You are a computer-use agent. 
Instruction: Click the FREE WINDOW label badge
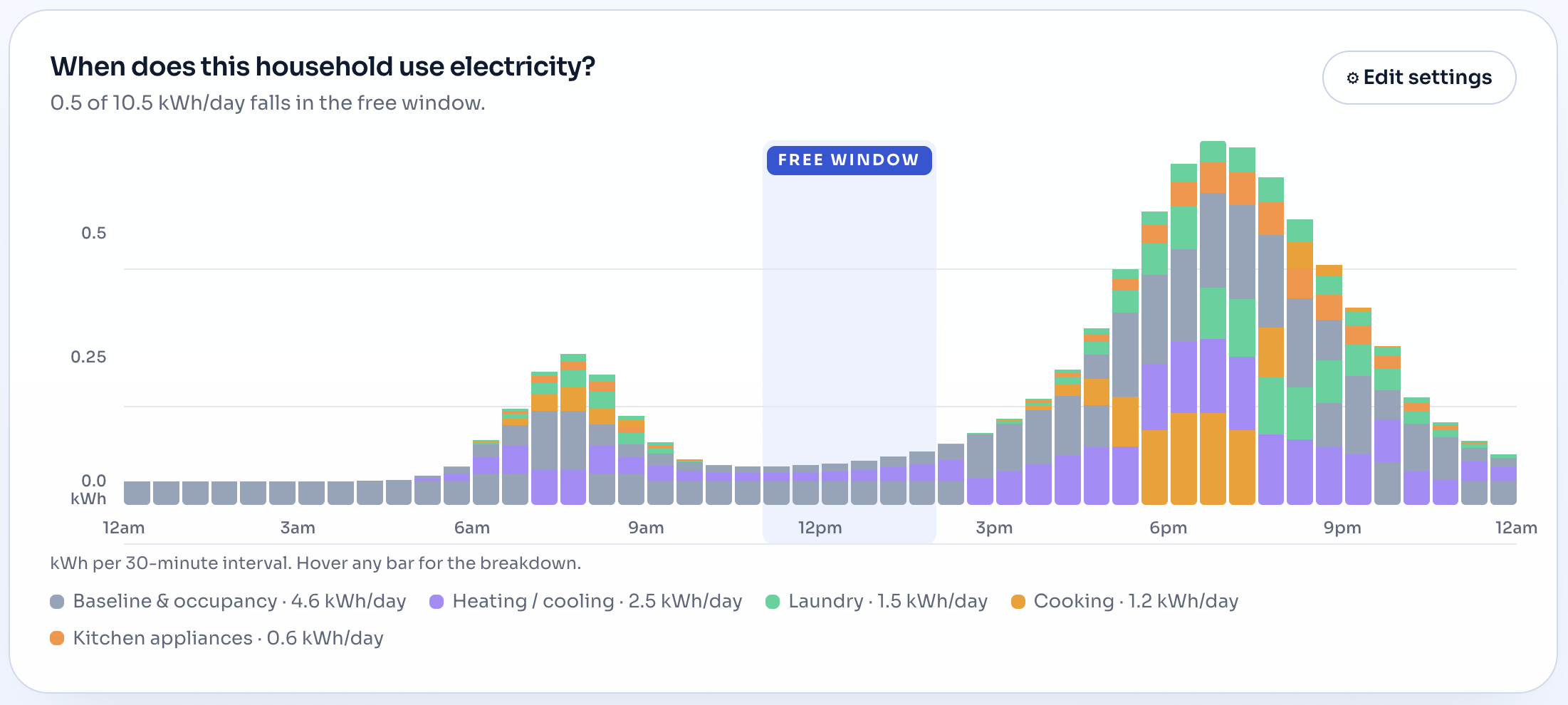click(849, 160)
